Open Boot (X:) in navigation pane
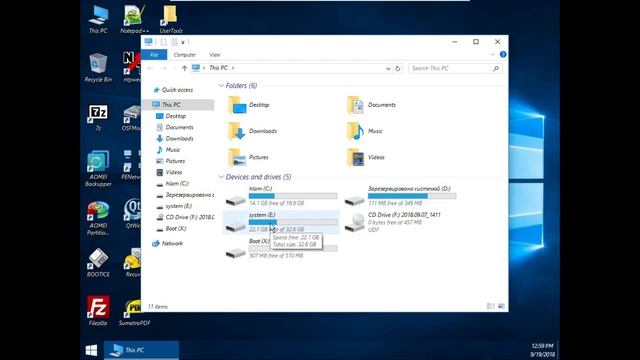This screenshot has width=640, height=360. (x=176, y=229)
